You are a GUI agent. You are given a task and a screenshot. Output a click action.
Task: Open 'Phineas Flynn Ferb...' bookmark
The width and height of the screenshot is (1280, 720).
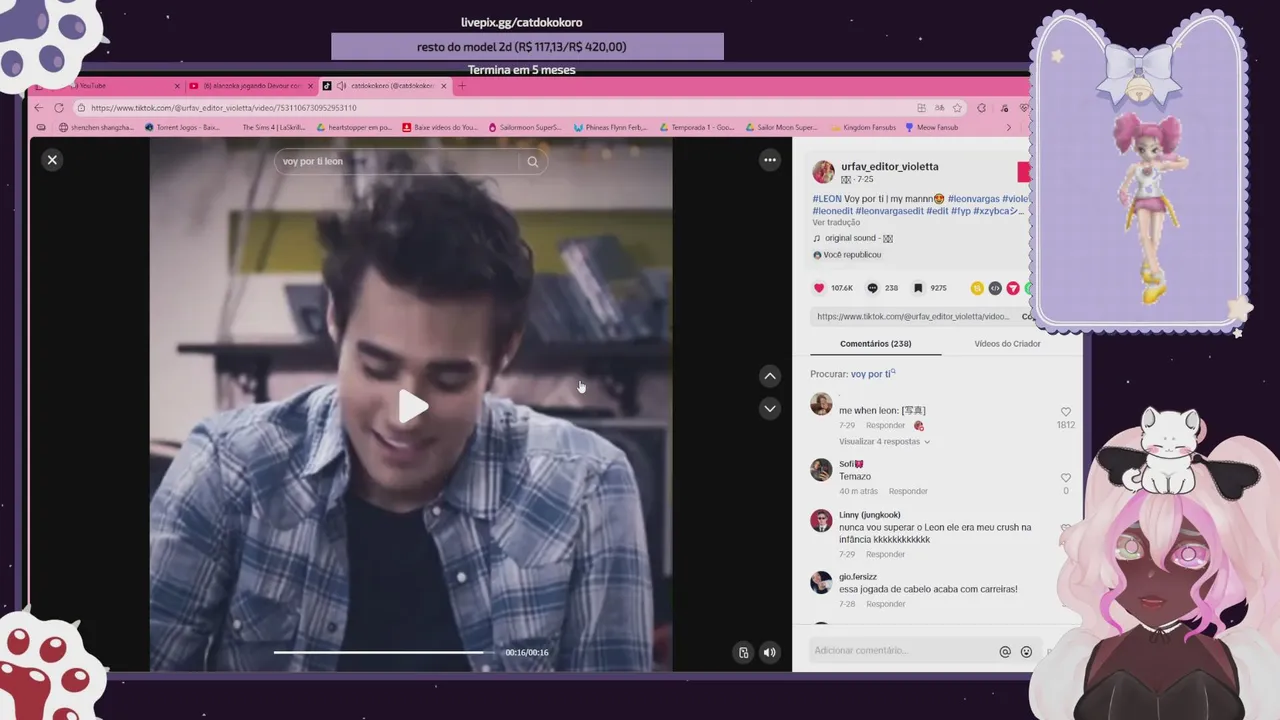[x=611, y=127]
